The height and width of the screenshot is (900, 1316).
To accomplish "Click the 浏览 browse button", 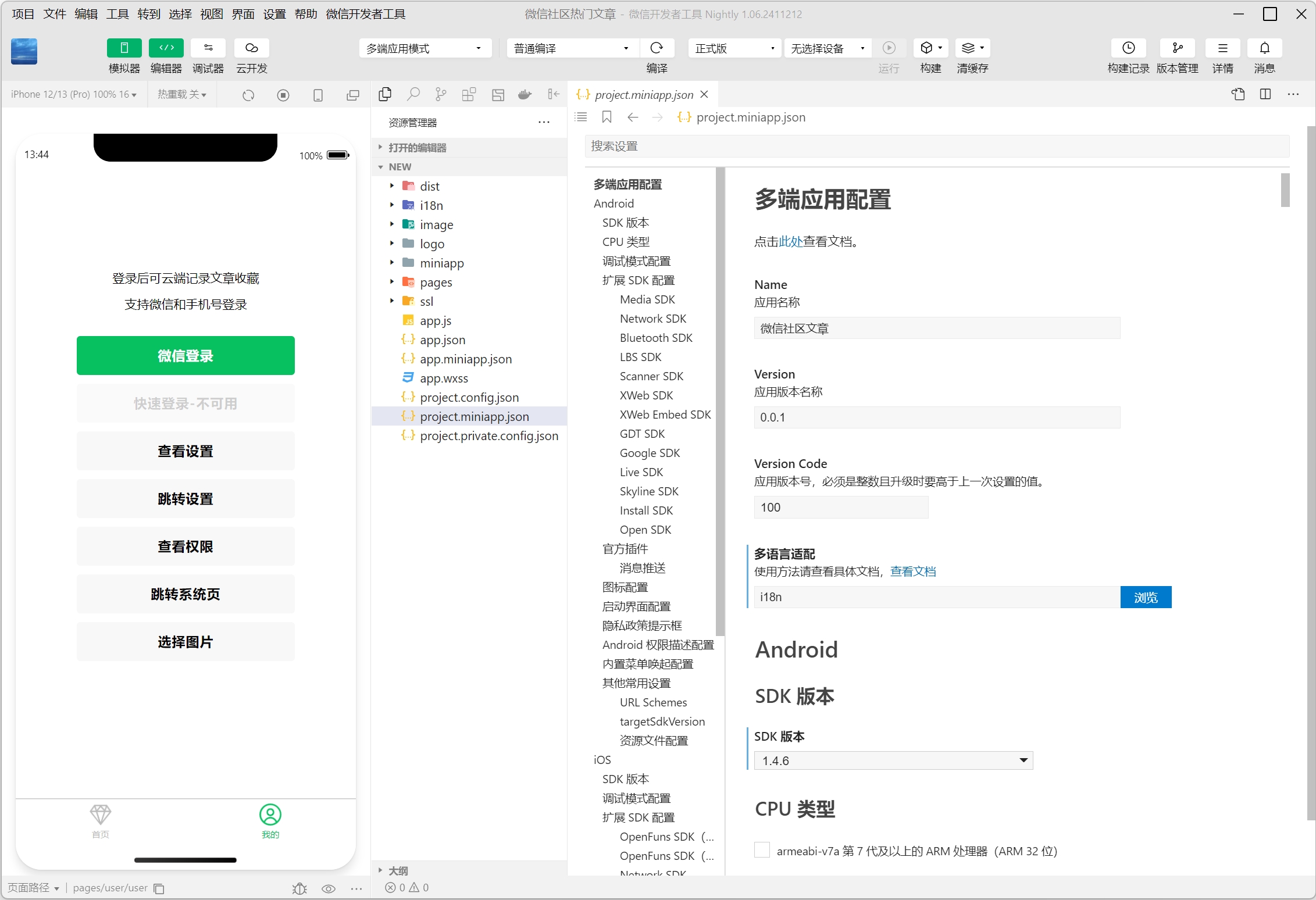I will [x=1146, y=597].
